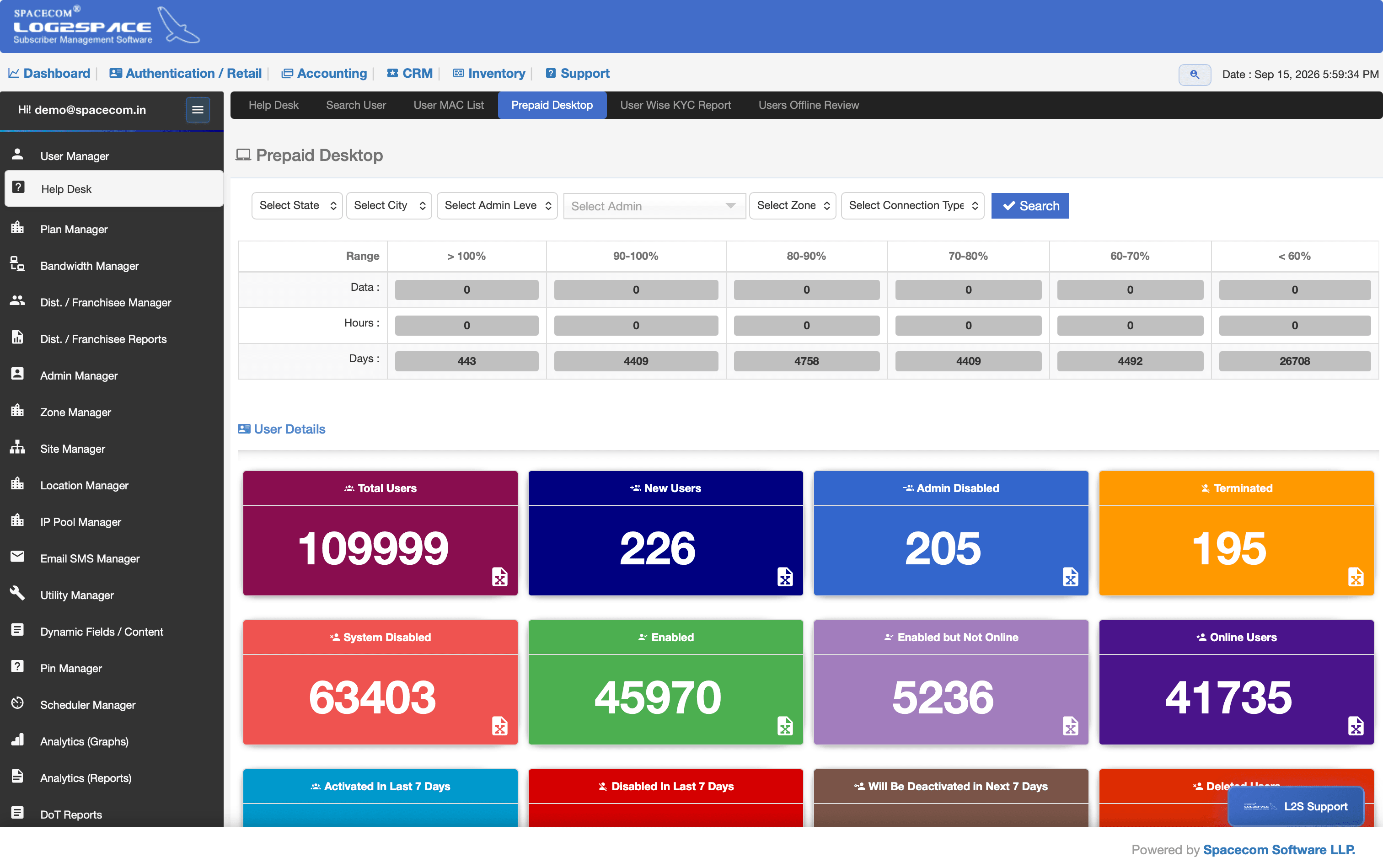Click the Email SMS Manager envelope icon

click(17, 556)
